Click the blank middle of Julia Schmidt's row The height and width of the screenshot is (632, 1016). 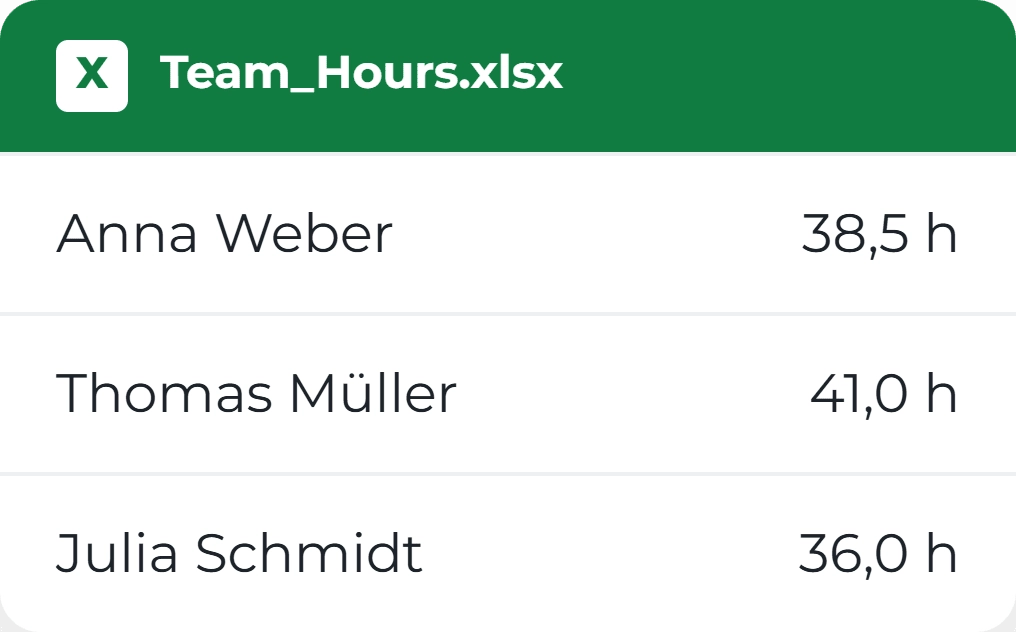click(609, 554)
